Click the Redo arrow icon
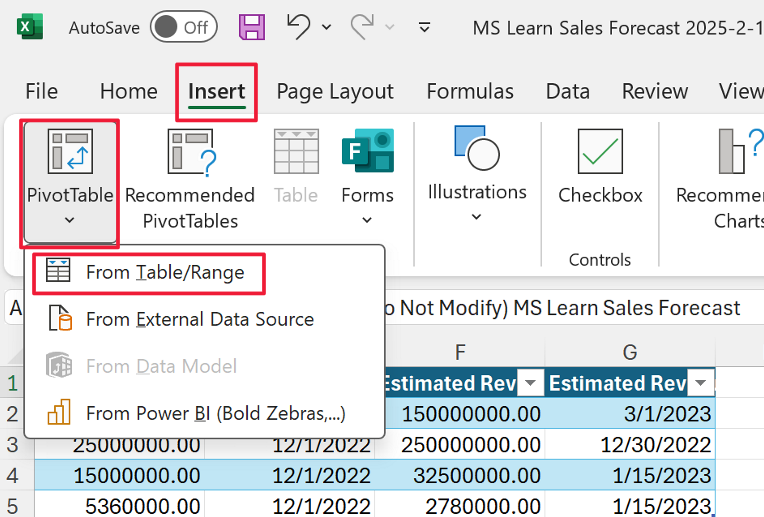 pos(362,27)
